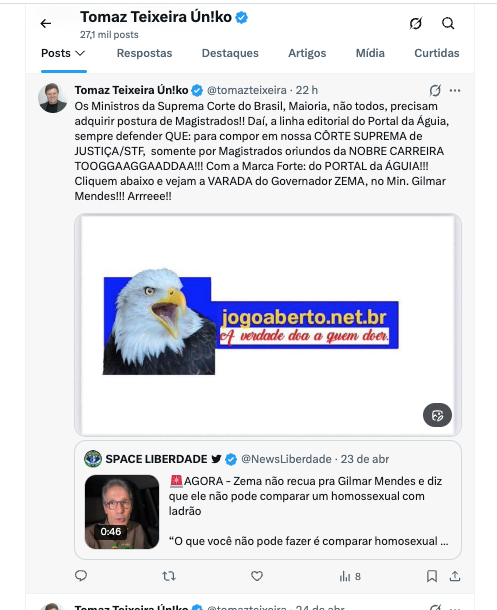497x610 pixels.
Task: Share the post using the upload icon
Action: [455, 576]
